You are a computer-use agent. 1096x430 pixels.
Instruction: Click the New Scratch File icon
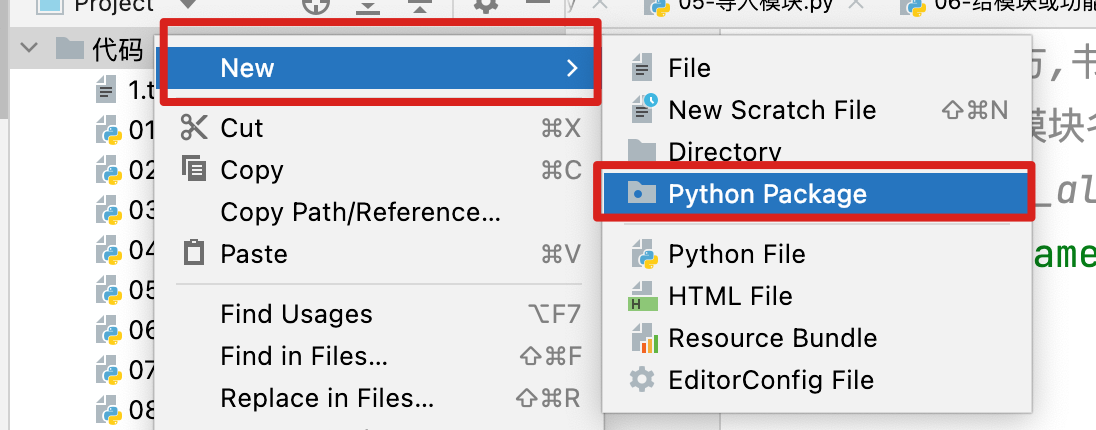pyautogui.click(x=643, y=109)
